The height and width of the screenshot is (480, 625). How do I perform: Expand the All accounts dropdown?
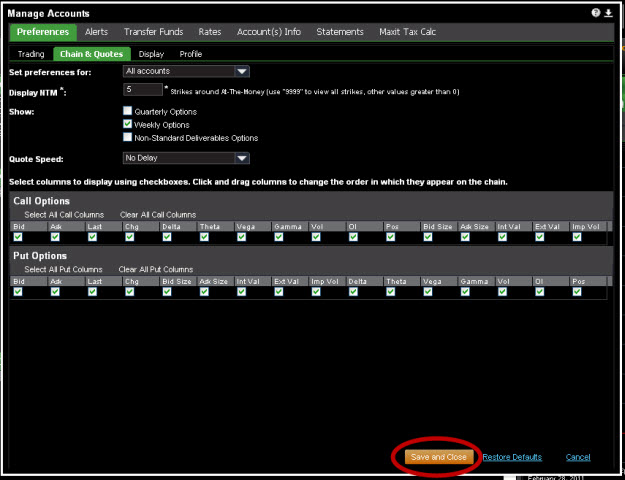coord(186,71)
